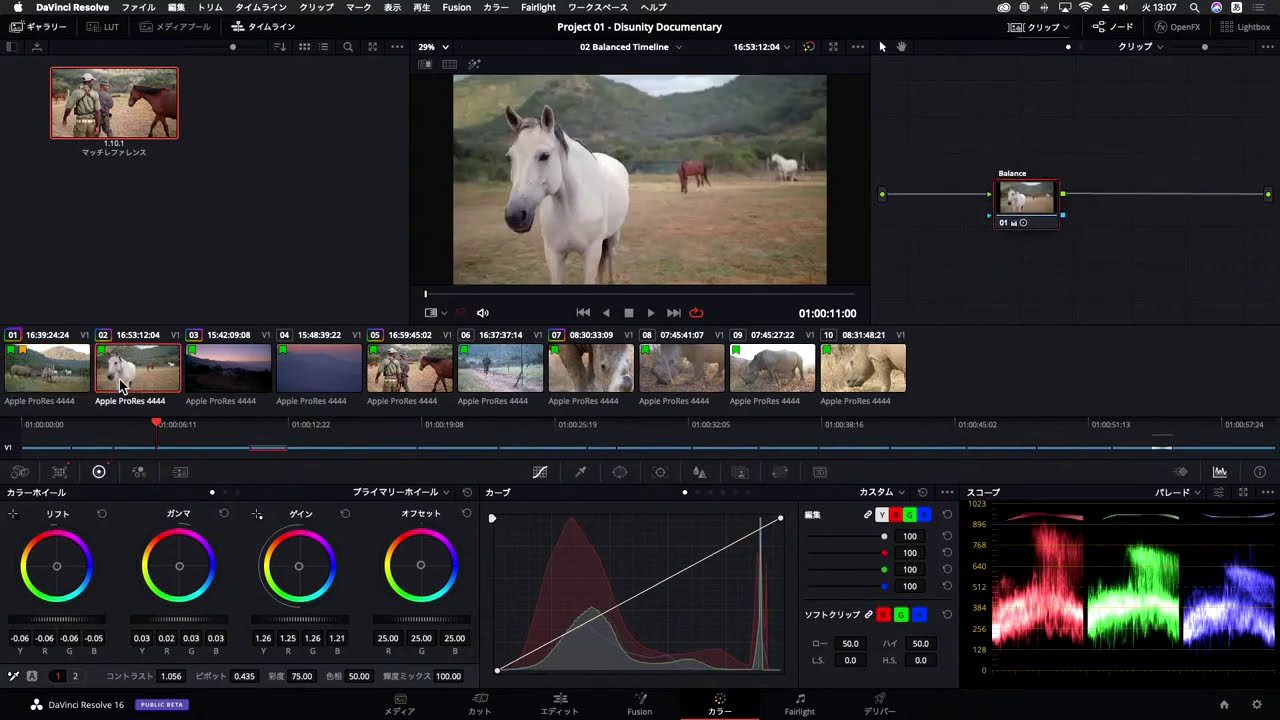Screen dimensions: 1280x720
Task: Open the Color Match palette
Action: [x=59, y=472]
